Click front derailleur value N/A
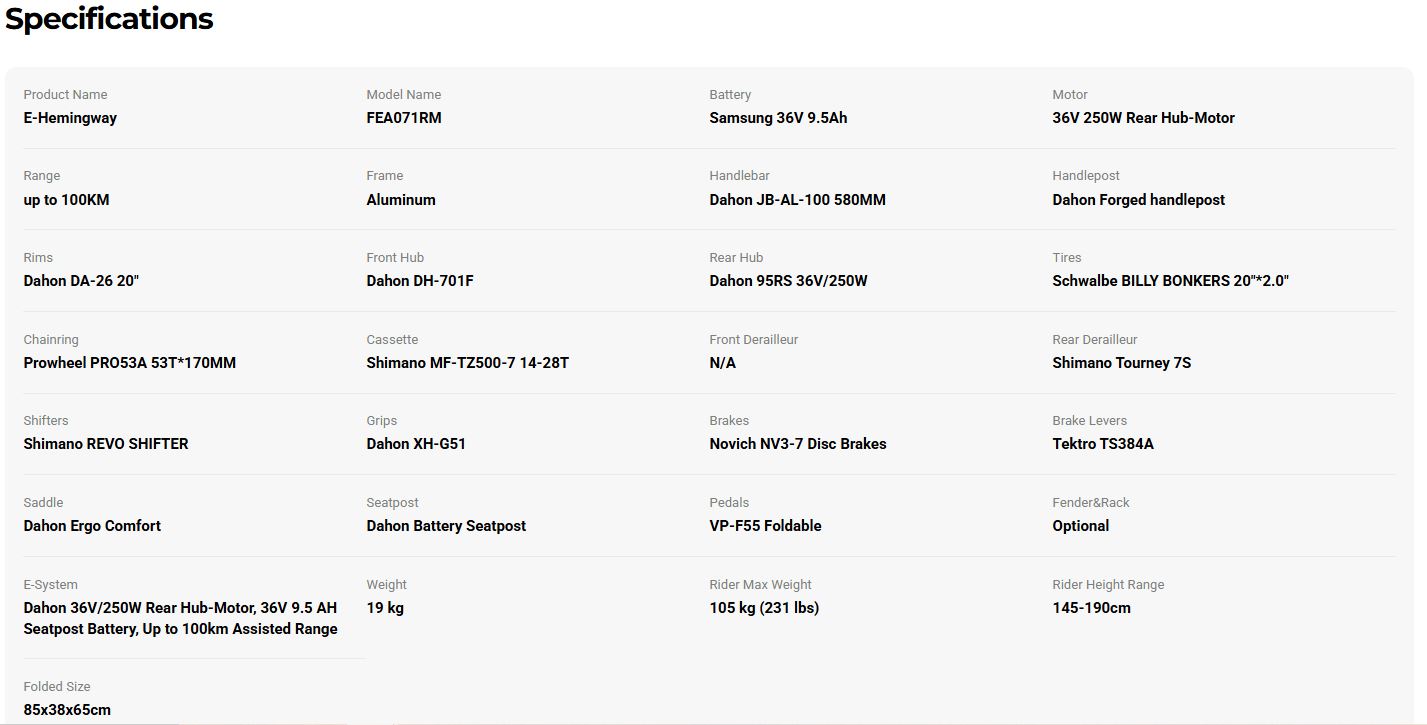Screen dimensions: 1427x725 coord(722,363)
